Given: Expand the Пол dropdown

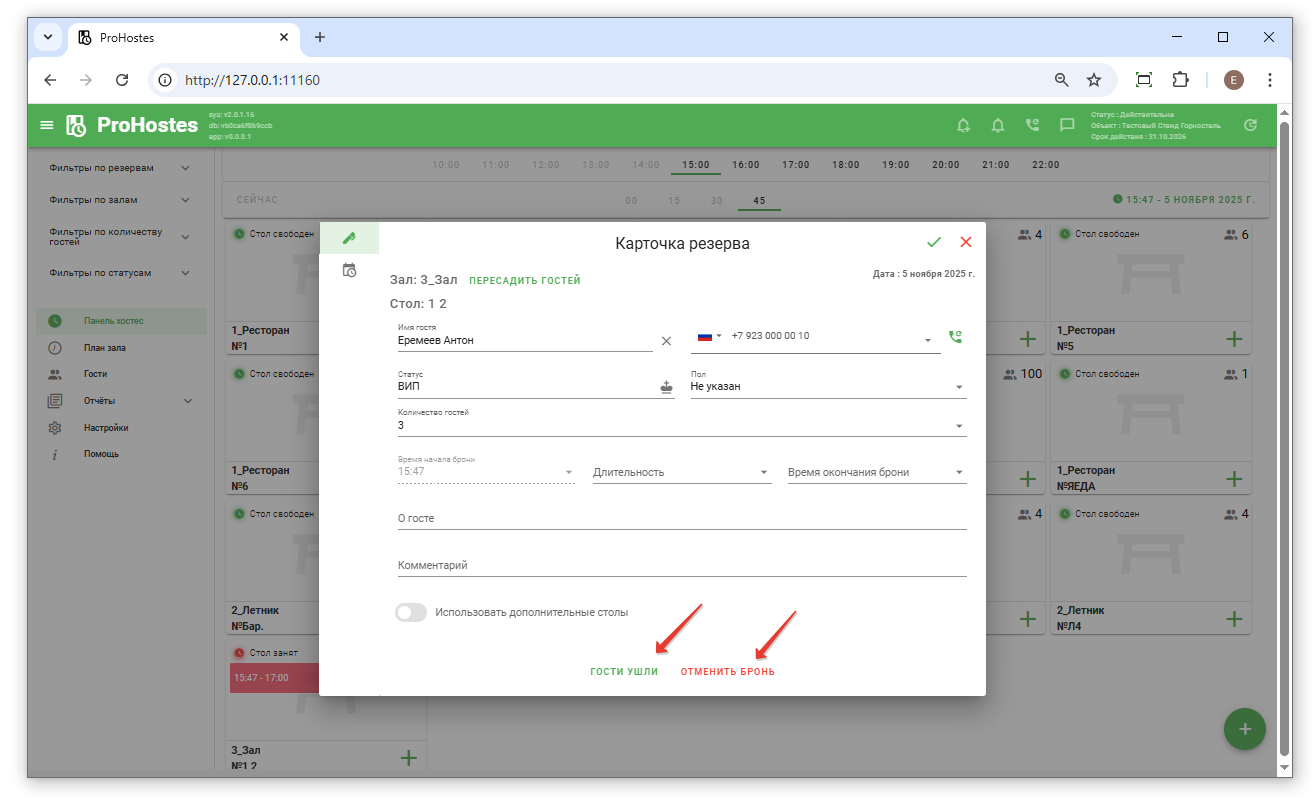Looking at the screenshot, I should 828,387.
